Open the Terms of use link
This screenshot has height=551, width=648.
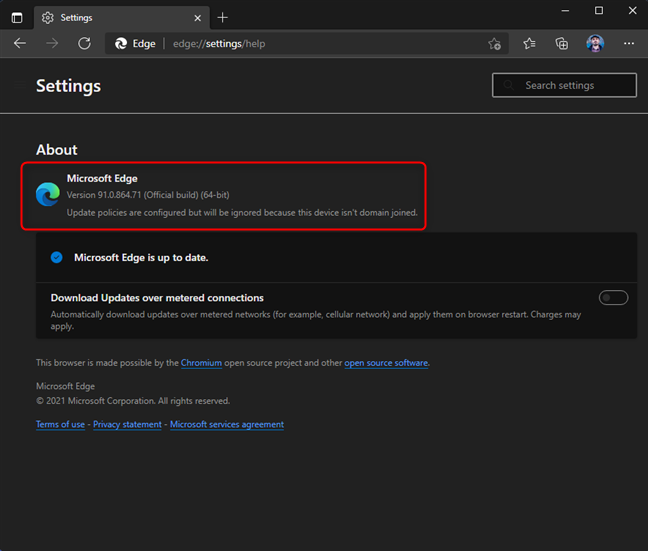click(60, 424)
